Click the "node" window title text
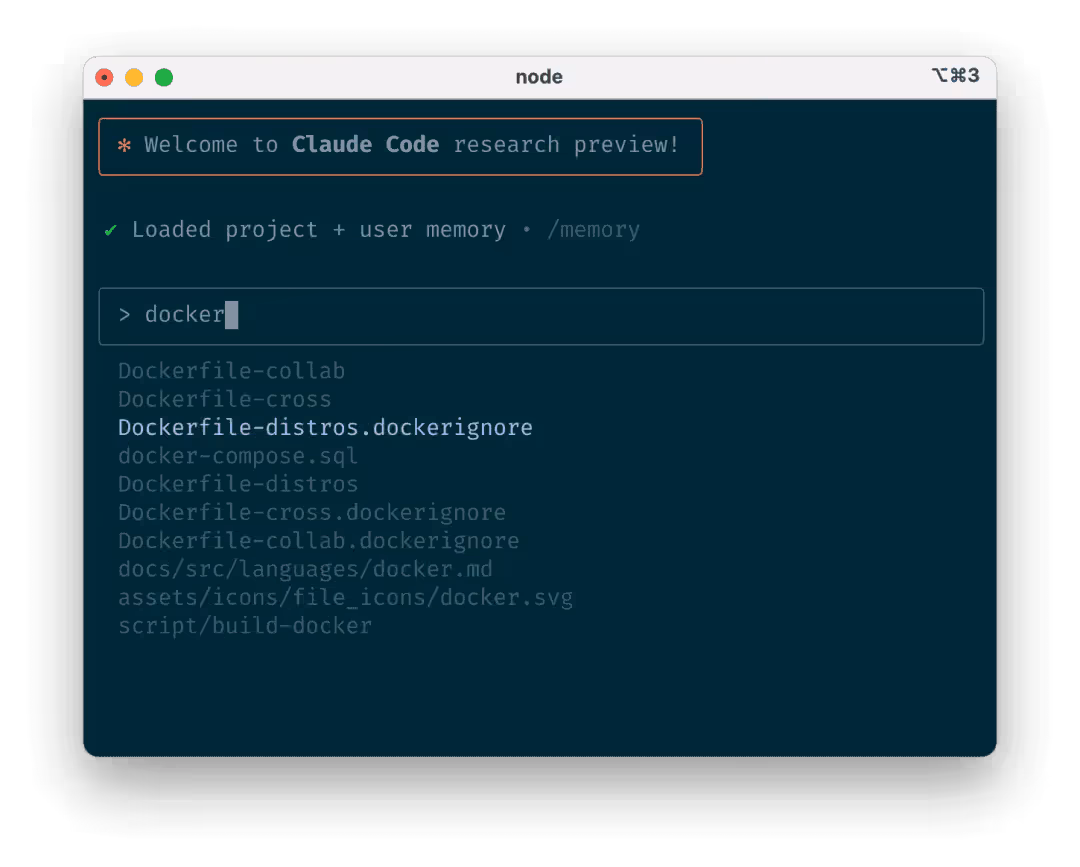The height and width of the screenshot is (867, 1080). click(539, 77)
